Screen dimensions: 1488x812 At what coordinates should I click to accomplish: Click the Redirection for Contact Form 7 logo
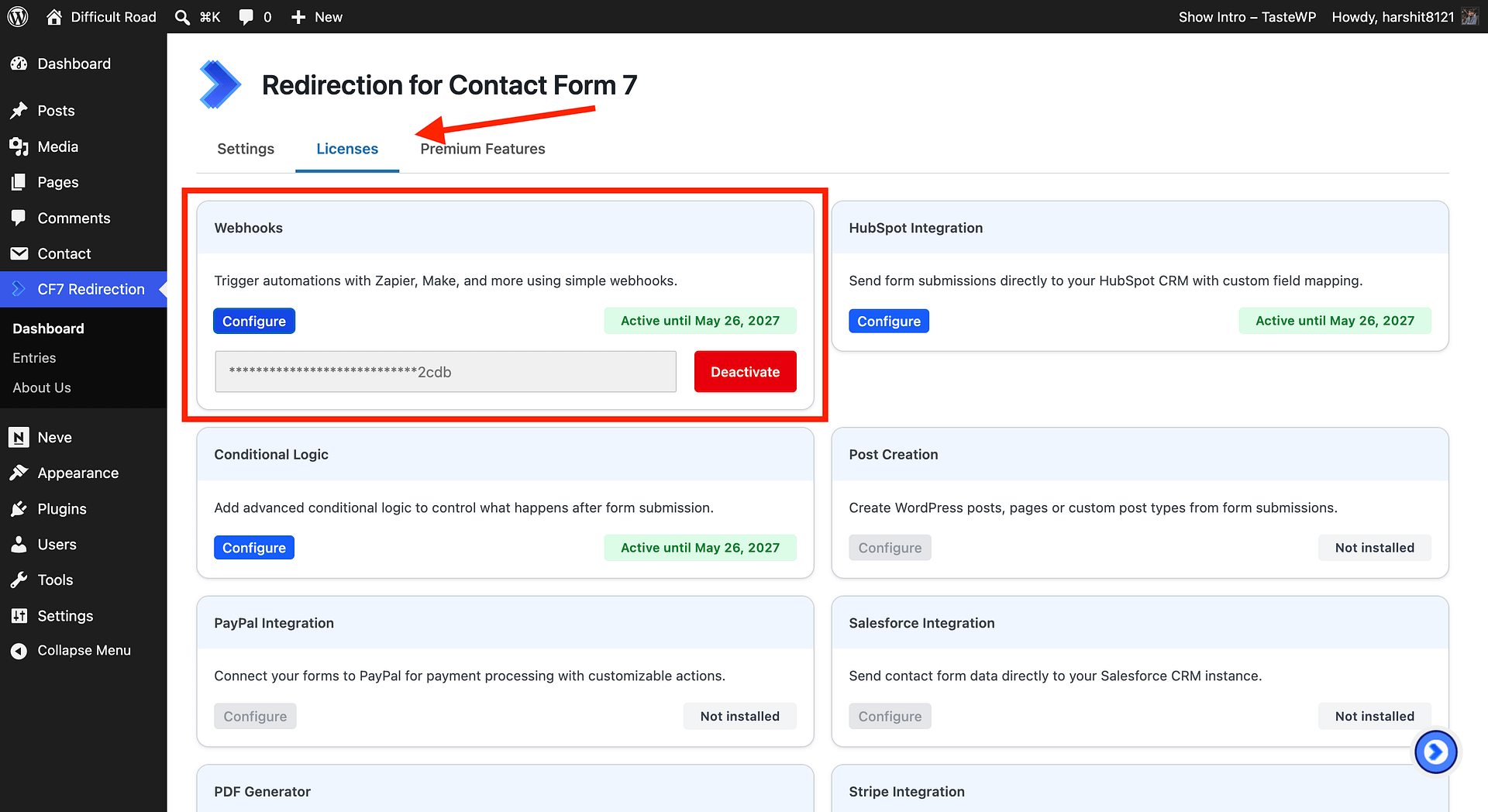[x=220, y=84]
